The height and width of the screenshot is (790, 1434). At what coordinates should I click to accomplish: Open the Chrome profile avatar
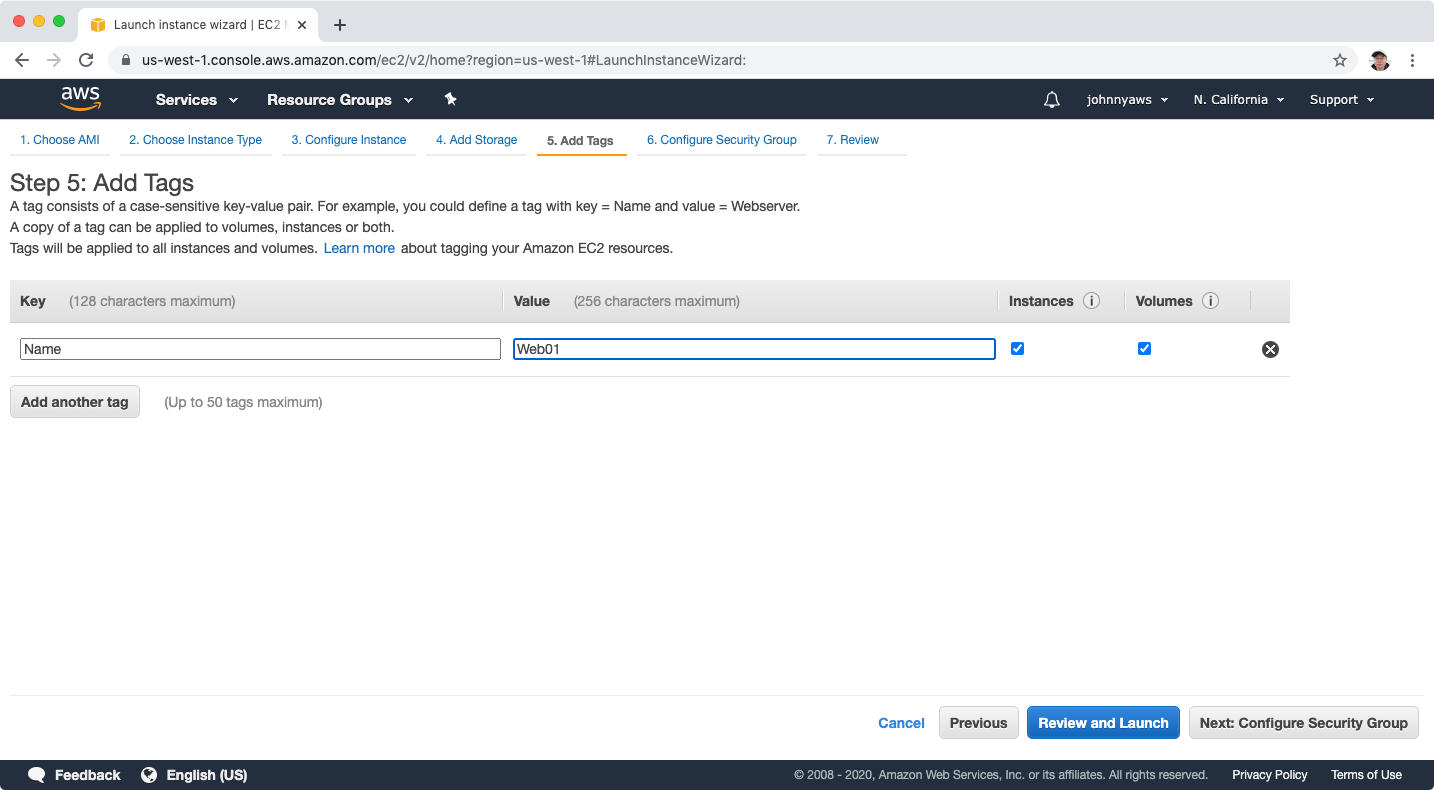coord(1380,60)
